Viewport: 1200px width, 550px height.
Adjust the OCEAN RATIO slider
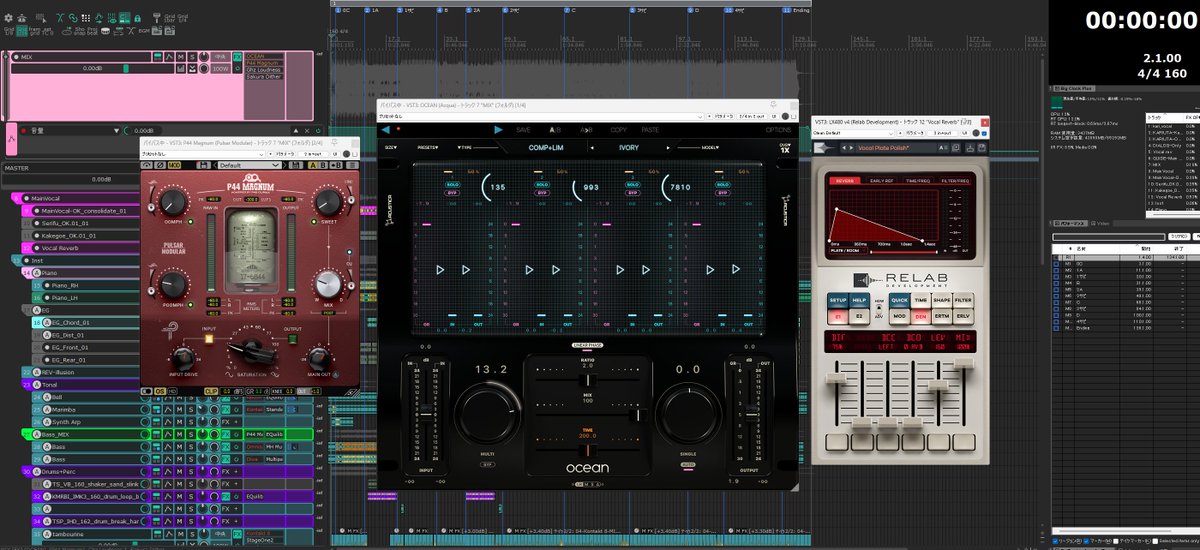588,380
